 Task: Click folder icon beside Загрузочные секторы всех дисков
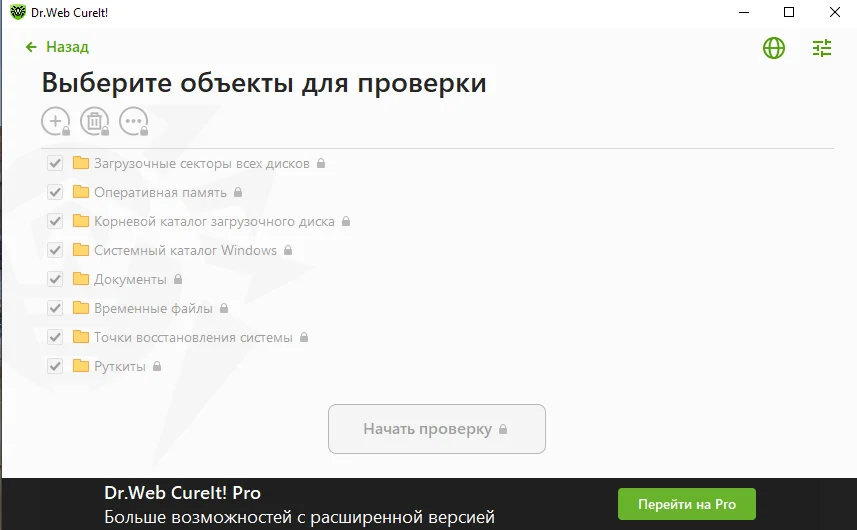(81, 163)
